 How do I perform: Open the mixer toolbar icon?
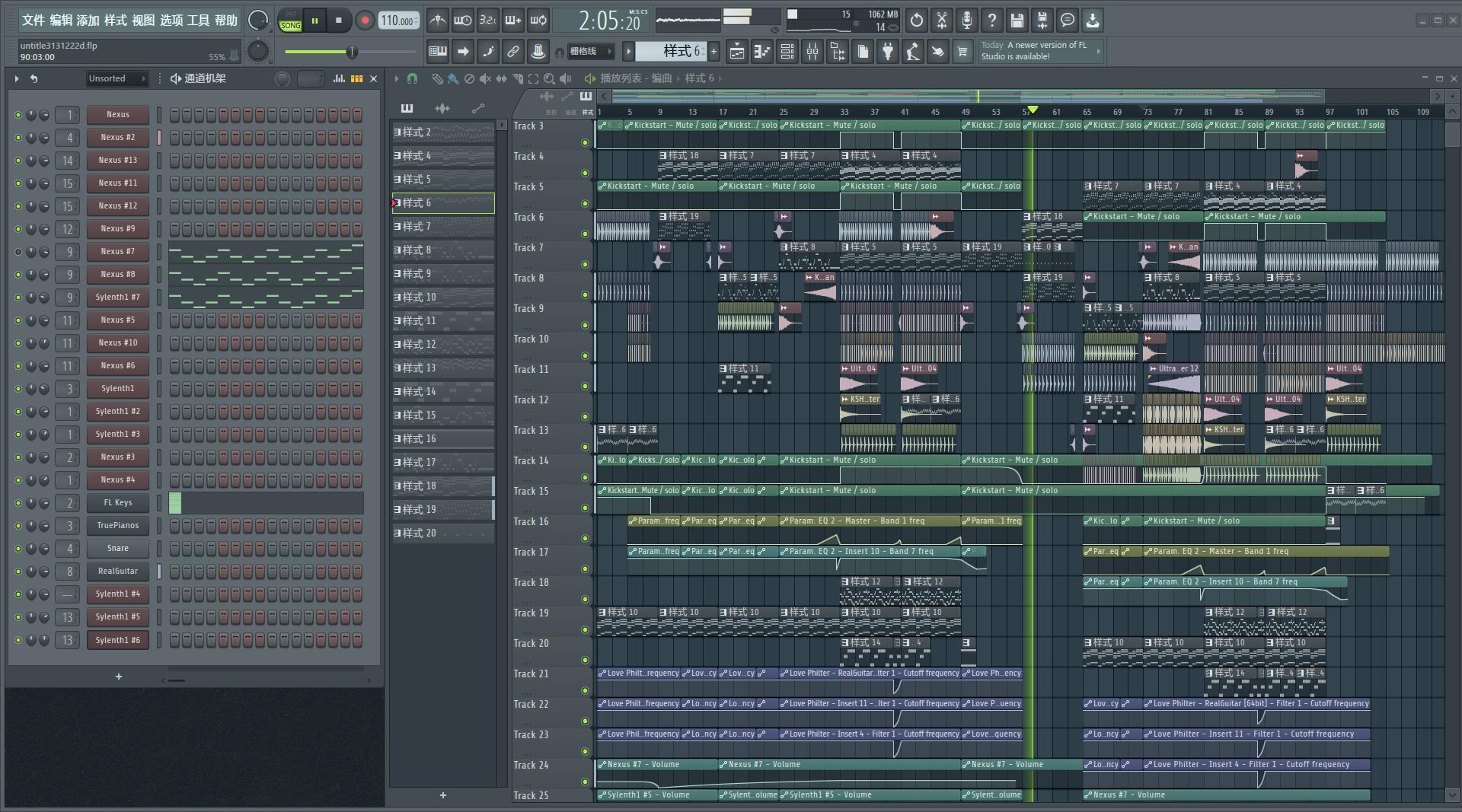(x=812, y=52)
